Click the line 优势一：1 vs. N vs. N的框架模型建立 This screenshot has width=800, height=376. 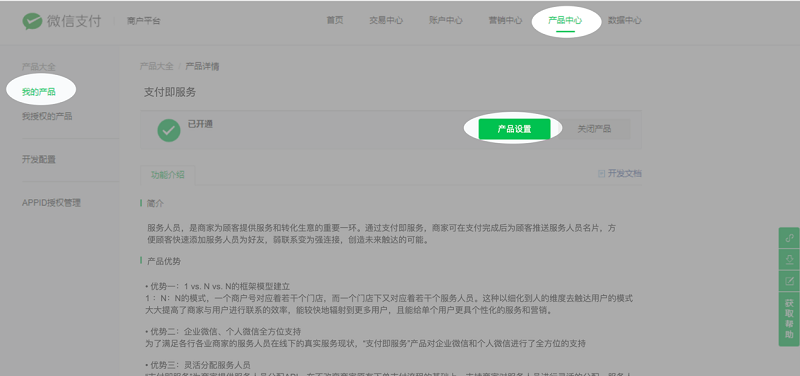217,286
